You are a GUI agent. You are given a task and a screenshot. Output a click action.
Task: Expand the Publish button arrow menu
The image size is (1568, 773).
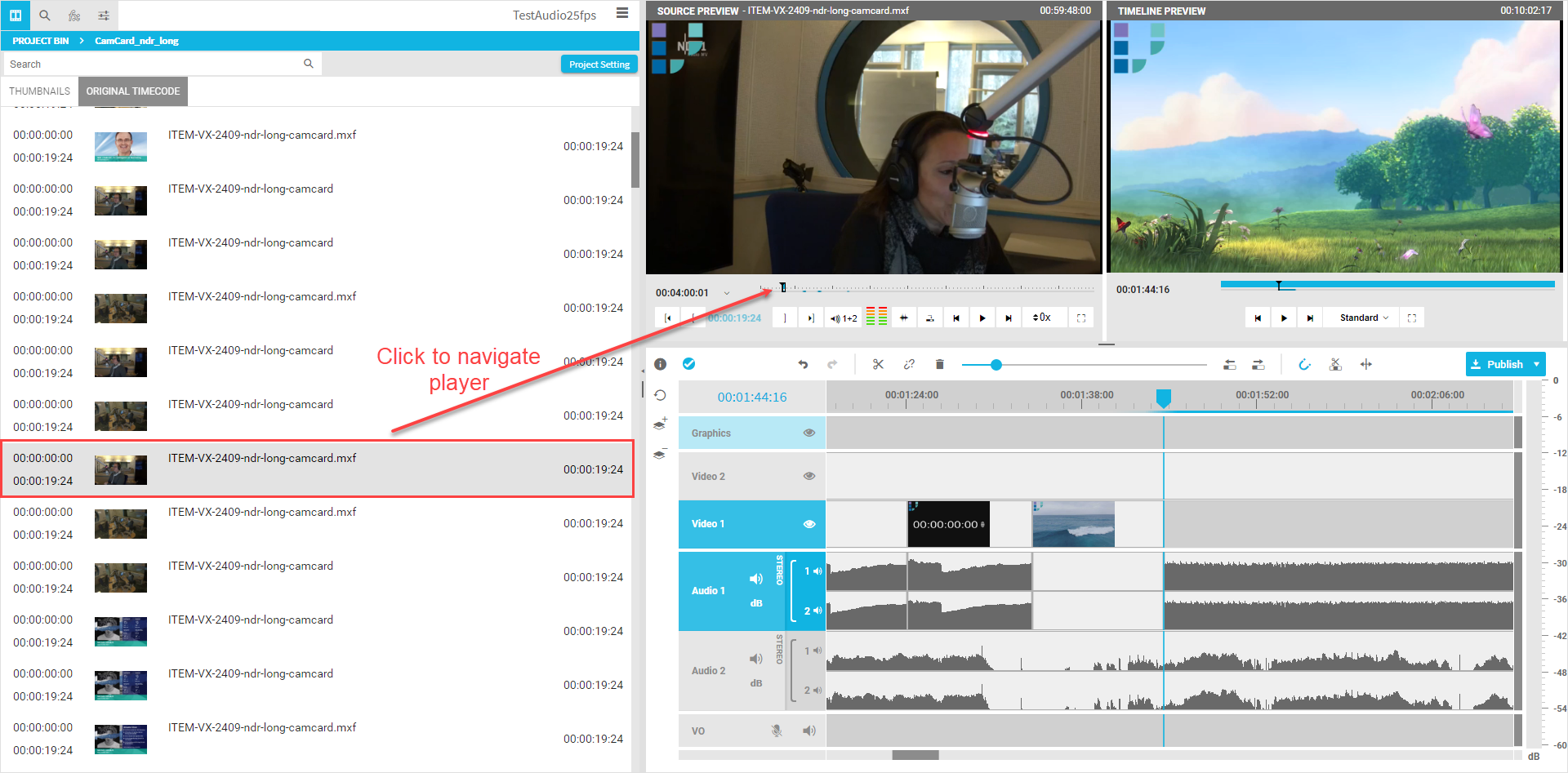(1537, 365)
